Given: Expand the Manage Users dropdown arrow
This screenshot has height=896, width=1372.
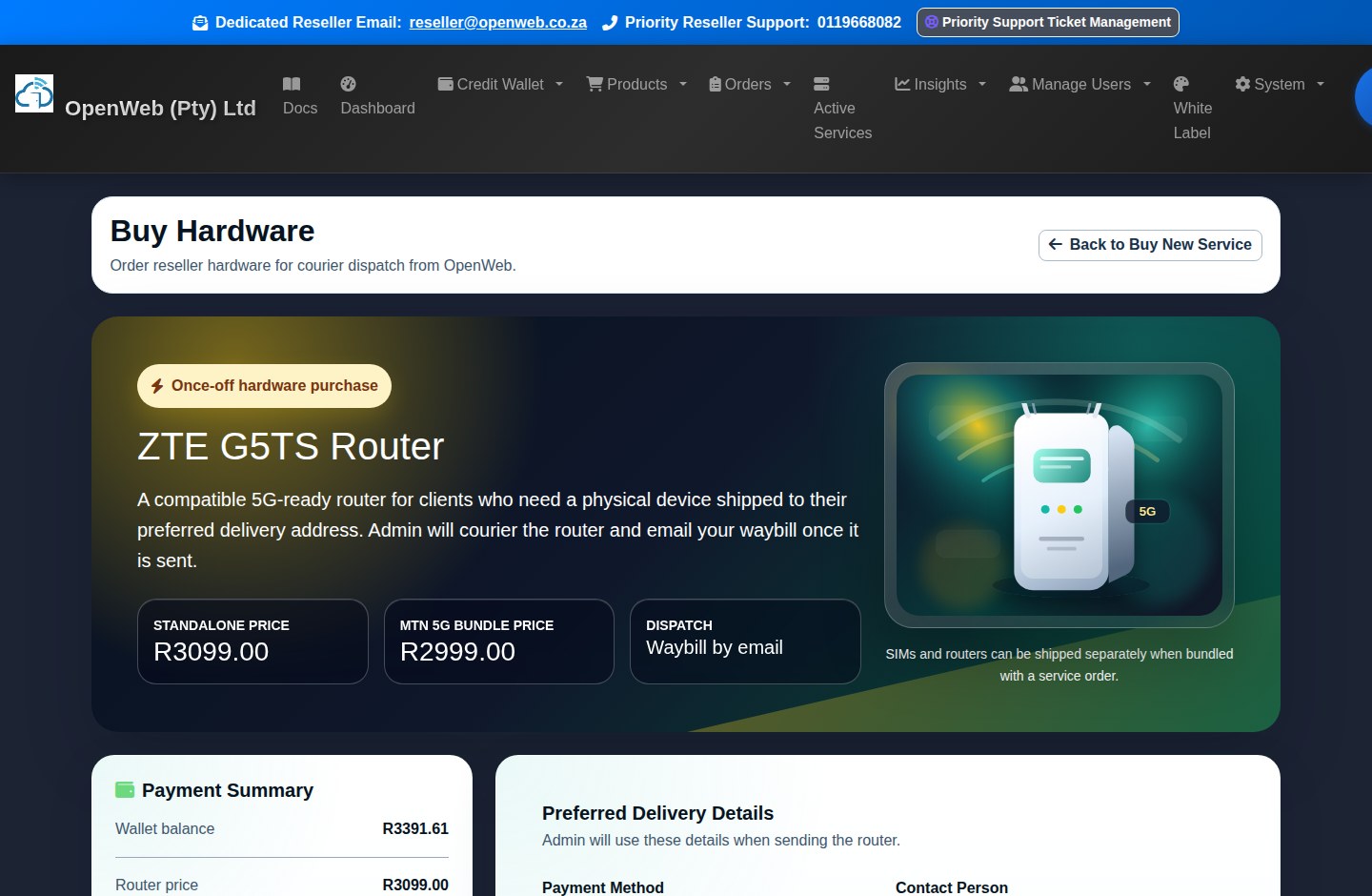Looking at the screenshot, I should point(1147,84).
